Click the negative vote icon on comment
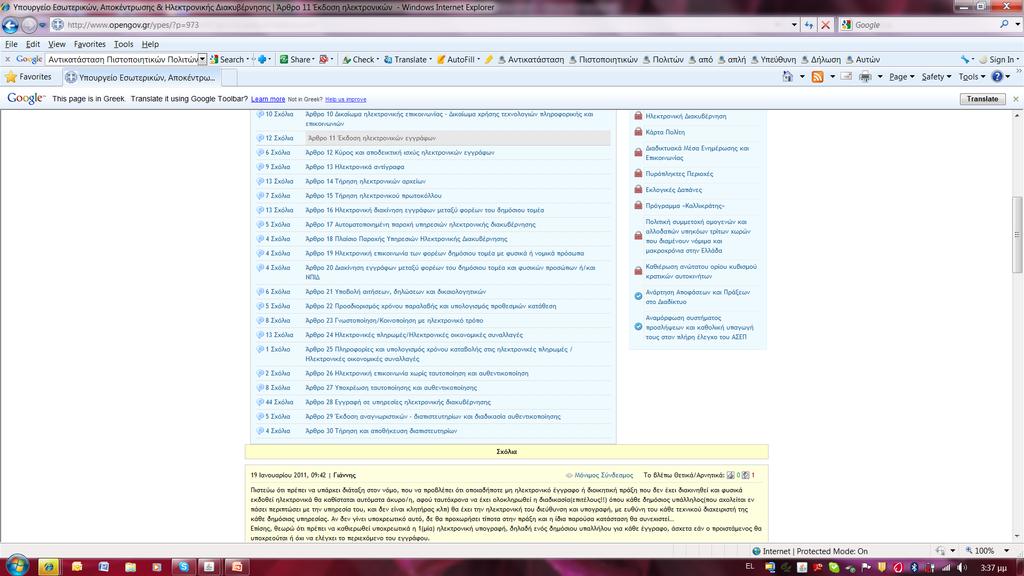Image resolution: width=1024 pixels, height=576 pixels. pyautogui.click(x=745, y=475)
